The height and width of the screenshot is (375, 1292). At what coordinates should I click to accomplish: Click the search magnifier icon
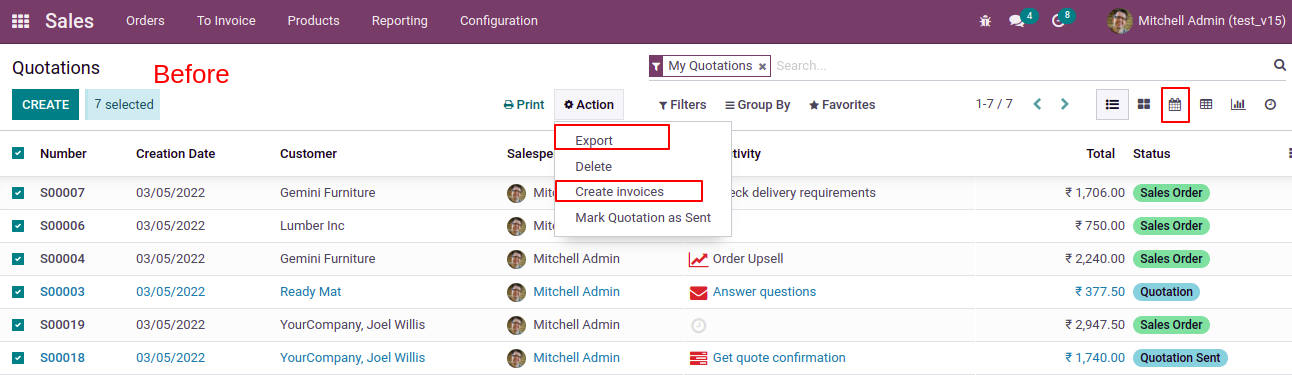click(1279, 66)
